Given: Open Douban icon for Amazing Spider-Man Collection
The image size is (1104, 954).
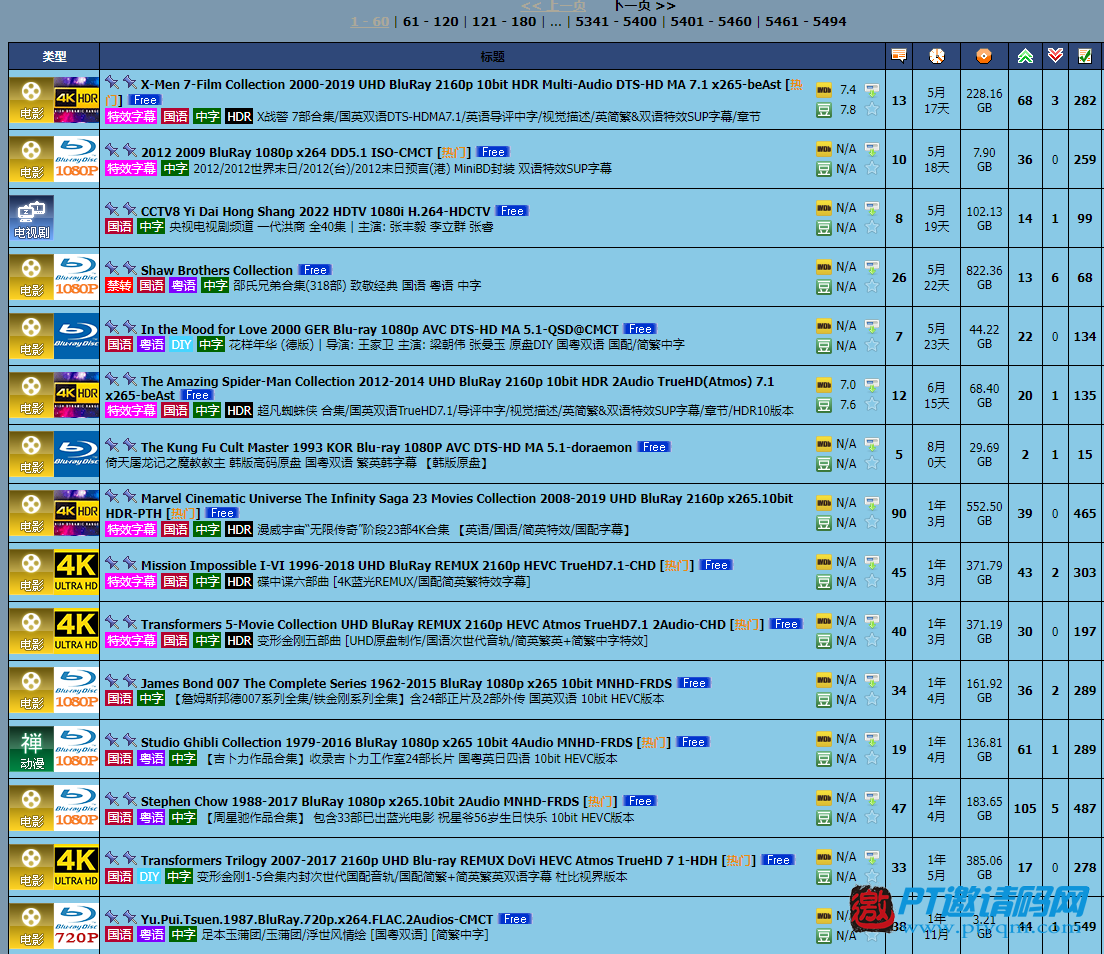Looking at the screenshot, I should point(824,405).
